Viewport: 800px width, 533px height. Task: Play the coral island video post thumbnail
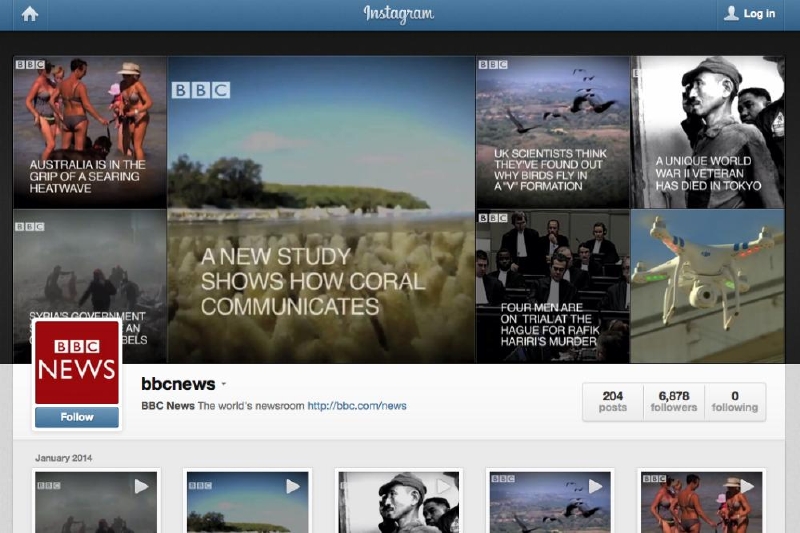(x=247, y=502)
